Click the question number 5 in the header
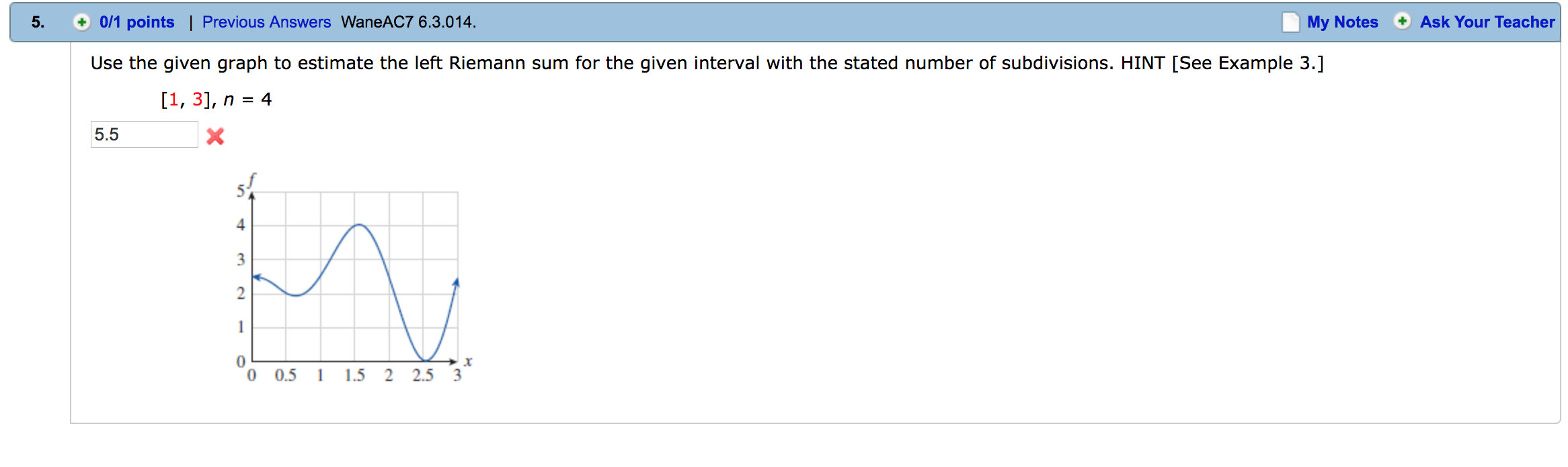Screen dimensions: 1568x467 (x=38, y=22)
